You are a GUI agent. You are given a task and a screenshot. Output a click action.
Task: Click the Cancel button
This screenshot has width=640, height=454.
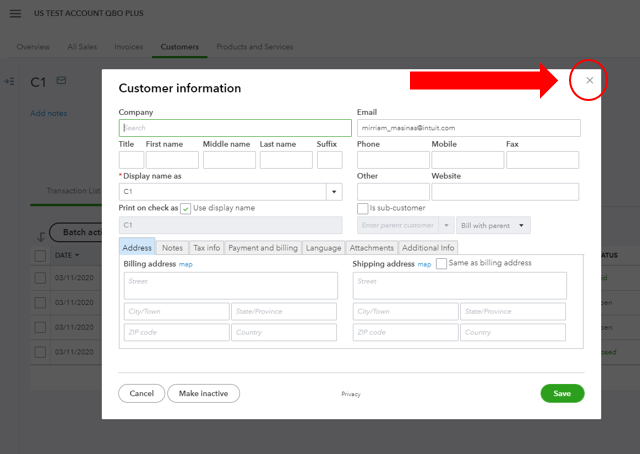point(141,393)
